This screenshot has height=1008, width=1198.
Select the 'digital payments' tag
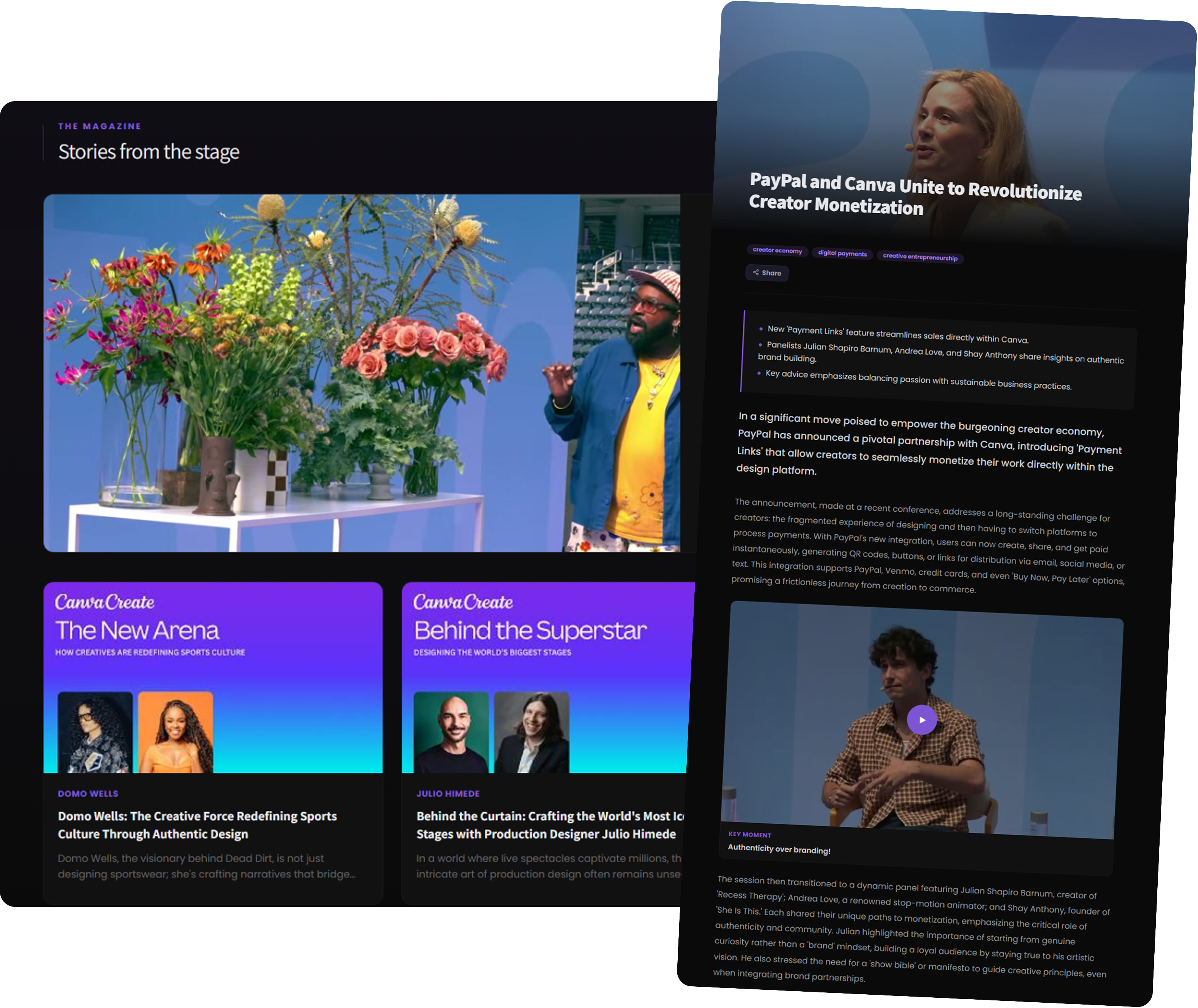point(842,253)
